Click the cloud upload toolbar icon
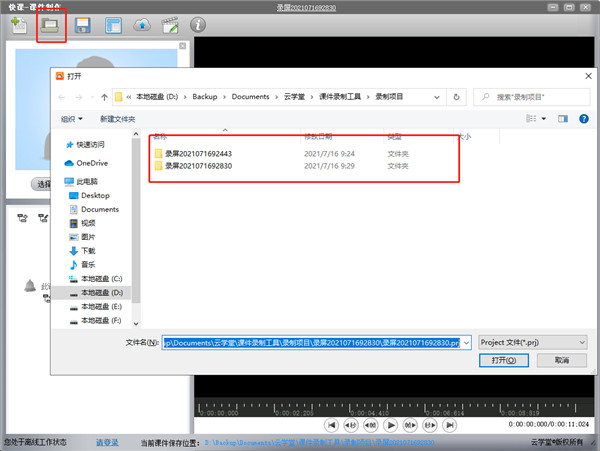600x451 pixels. 142,26
